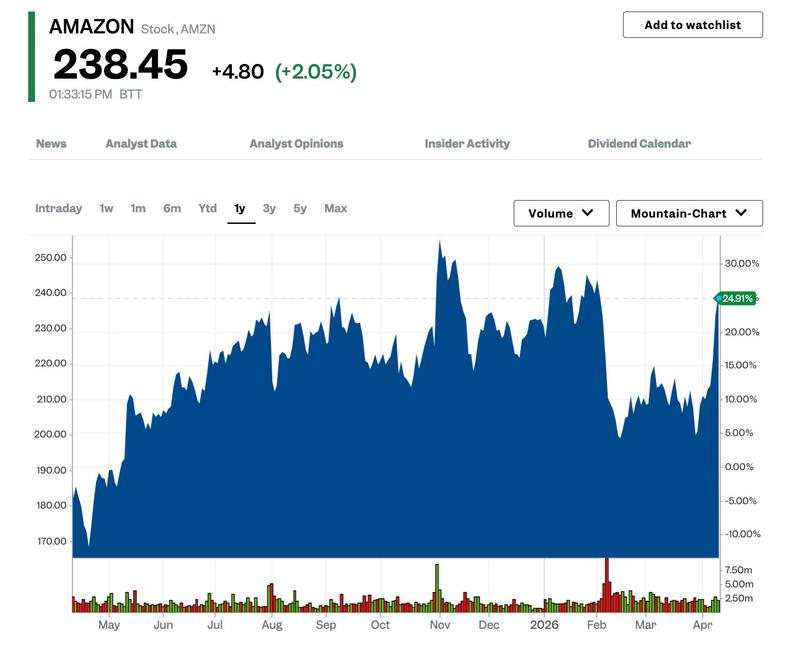This screenshot has height=651, width=800.
Task: Click the 7.50m volume axis label
Action: coord(738,570)
